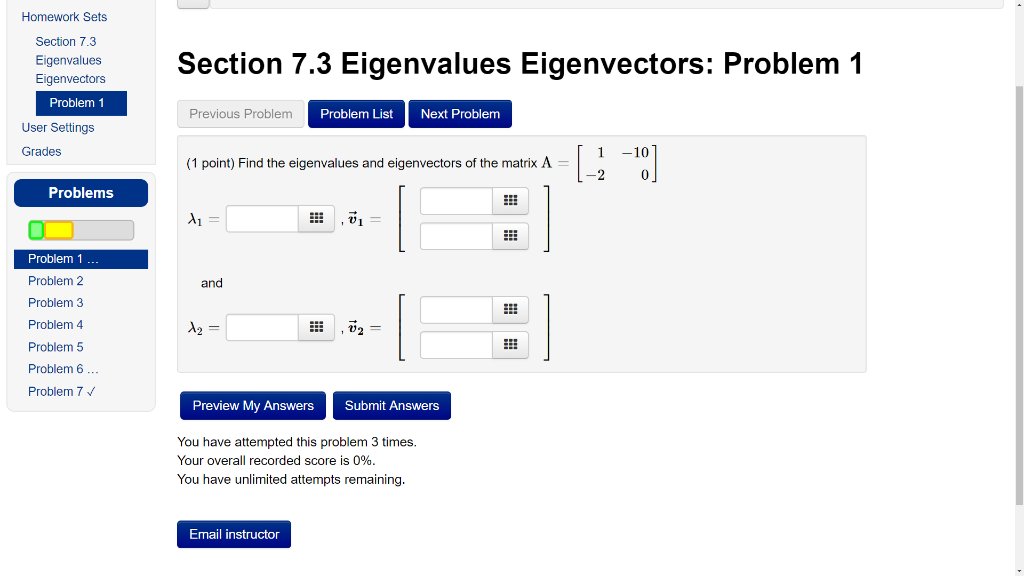This screenshot has width=1024, height=576.
Task: Open the equation editor for λ2
Action: coord(316,326)
